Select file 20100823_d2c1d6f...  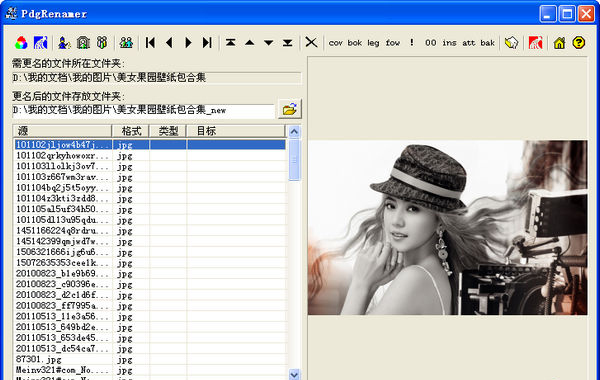(150, 295)
